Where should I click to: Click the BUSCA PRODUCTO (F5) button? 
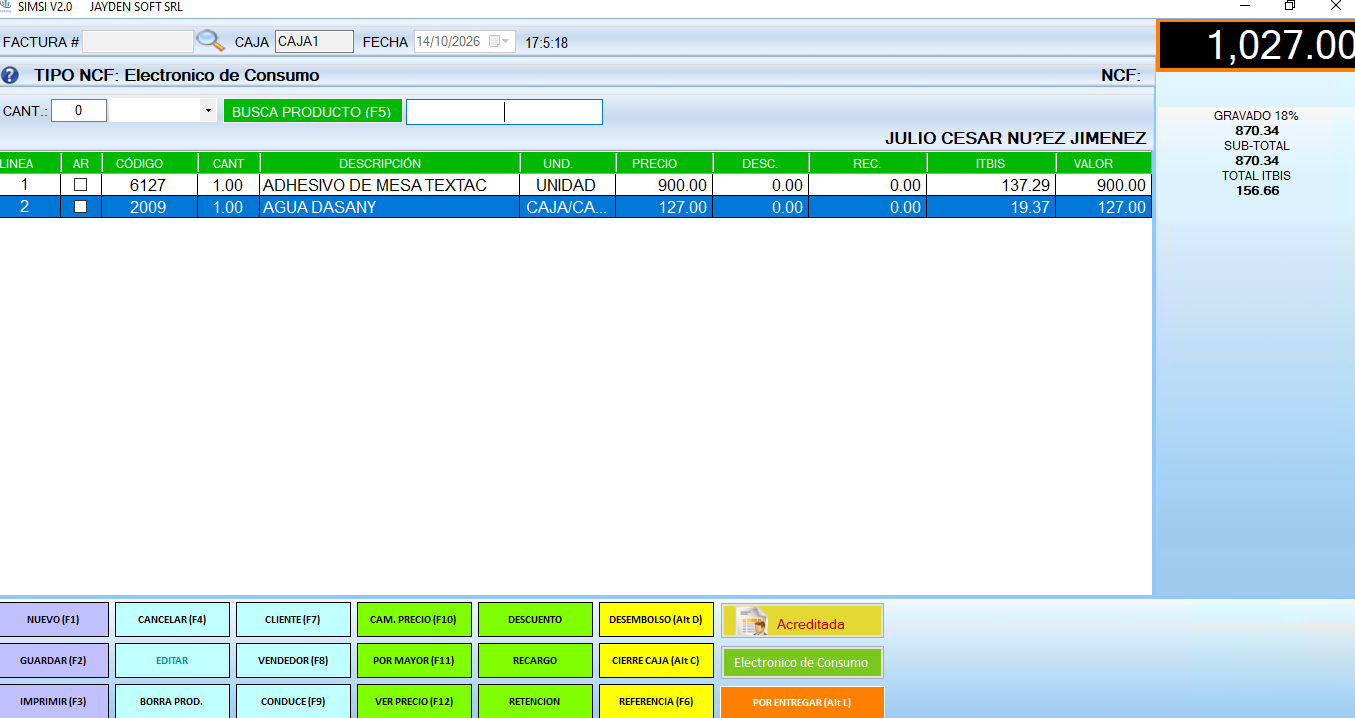pos(312,111)
